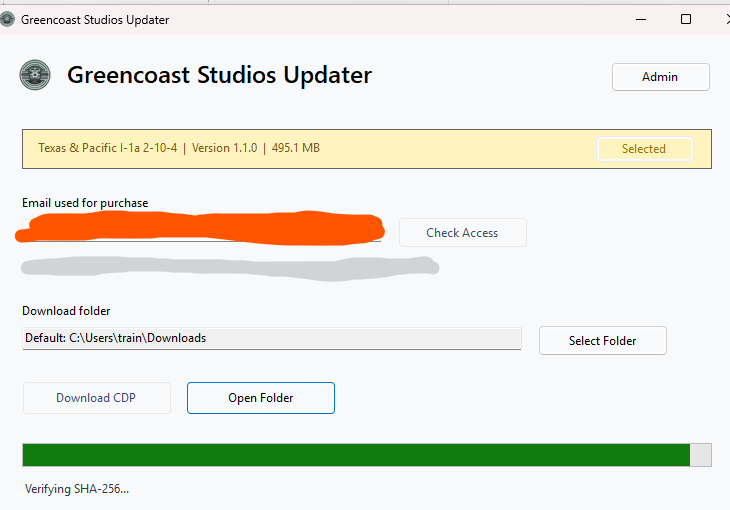Click the Greencoast Studios Updater heading

click(x=219, y=75)
